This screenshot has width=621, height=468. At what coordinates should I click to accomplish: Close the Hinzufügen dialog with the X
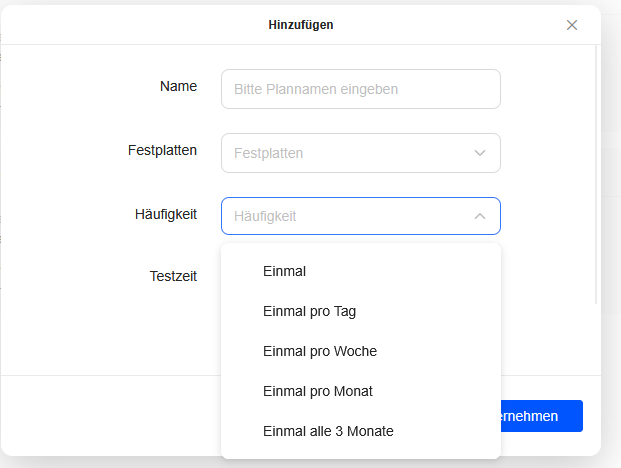[572, 25]
